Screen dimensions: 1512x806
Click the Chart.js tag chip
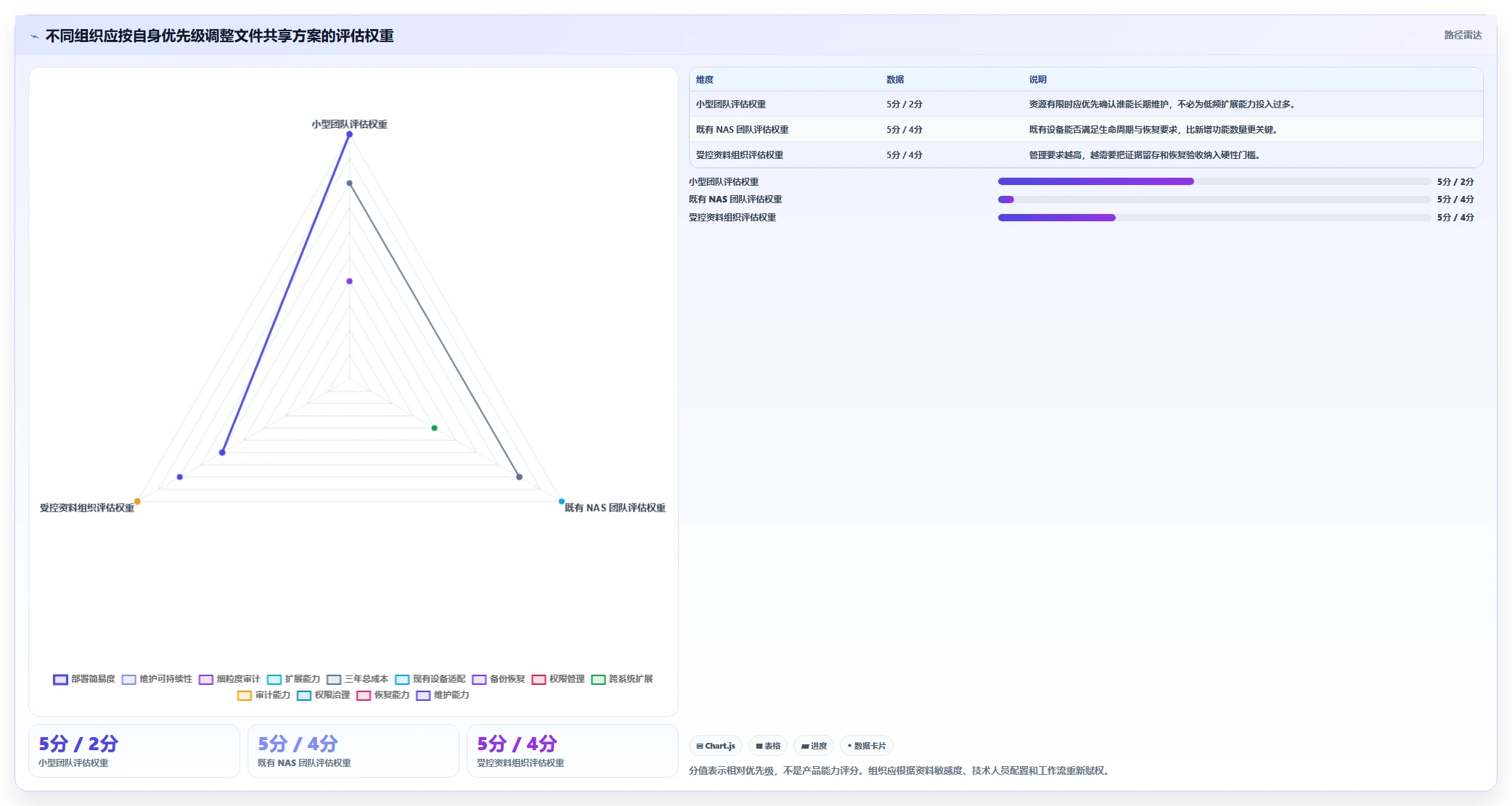[715, 746]
